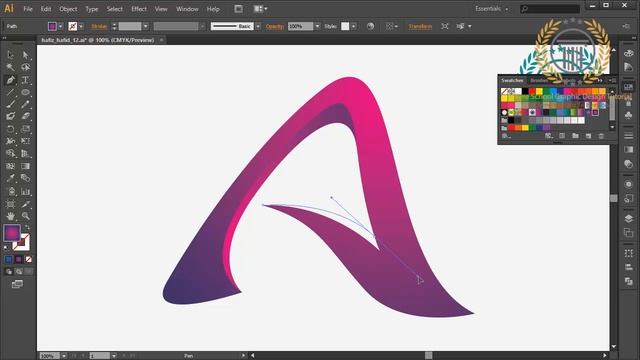Image resolution: width=640 pixels, height=360 pixels.
Task: Select the Artboard tool
Action: coord(11,204)
